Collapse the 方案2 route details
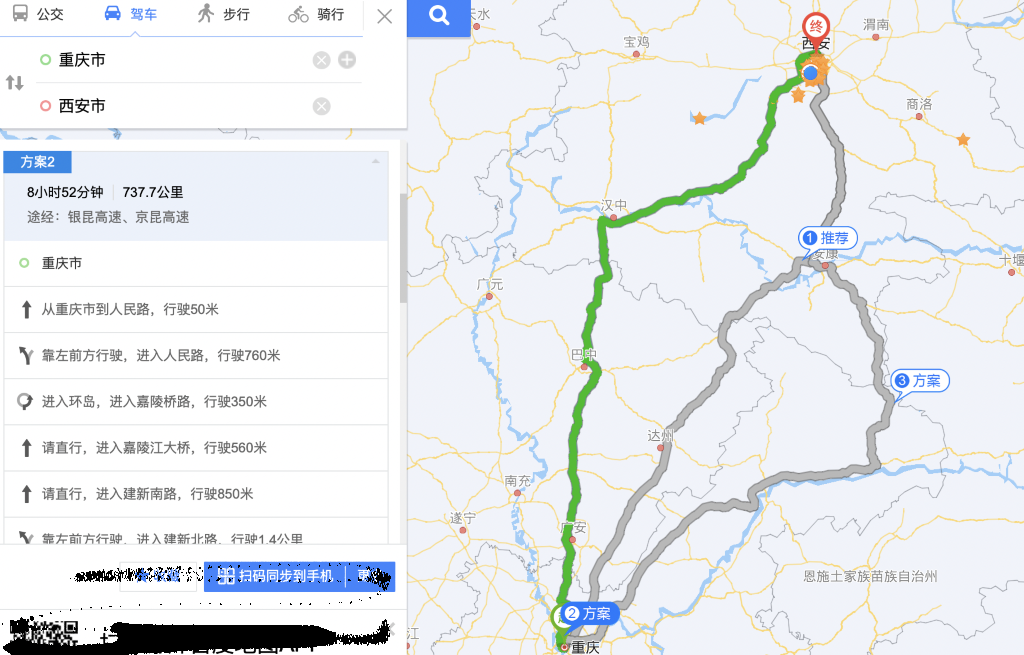The image size is (1024, 655). tap(376, 161)
